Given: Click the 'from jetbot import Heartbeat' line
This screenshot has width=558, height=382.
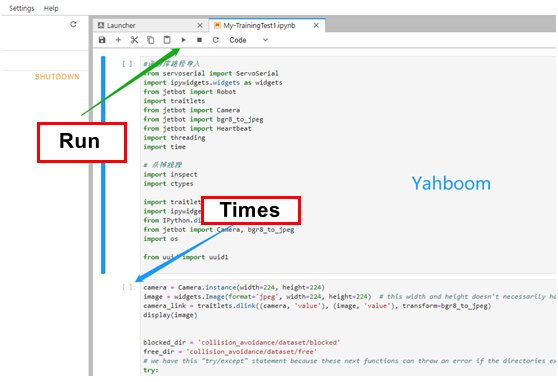Looking at the screenshot, I should point(198,129).
